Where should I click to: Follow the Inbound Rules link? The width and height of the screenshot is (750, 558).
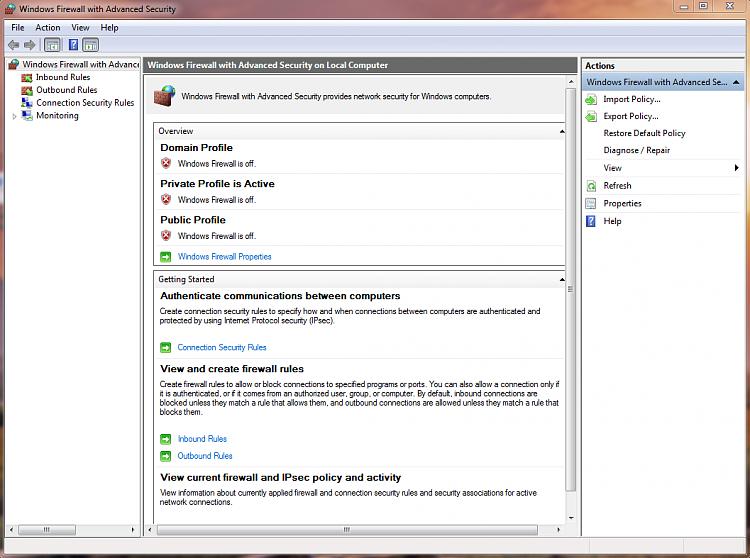[202, 439]
